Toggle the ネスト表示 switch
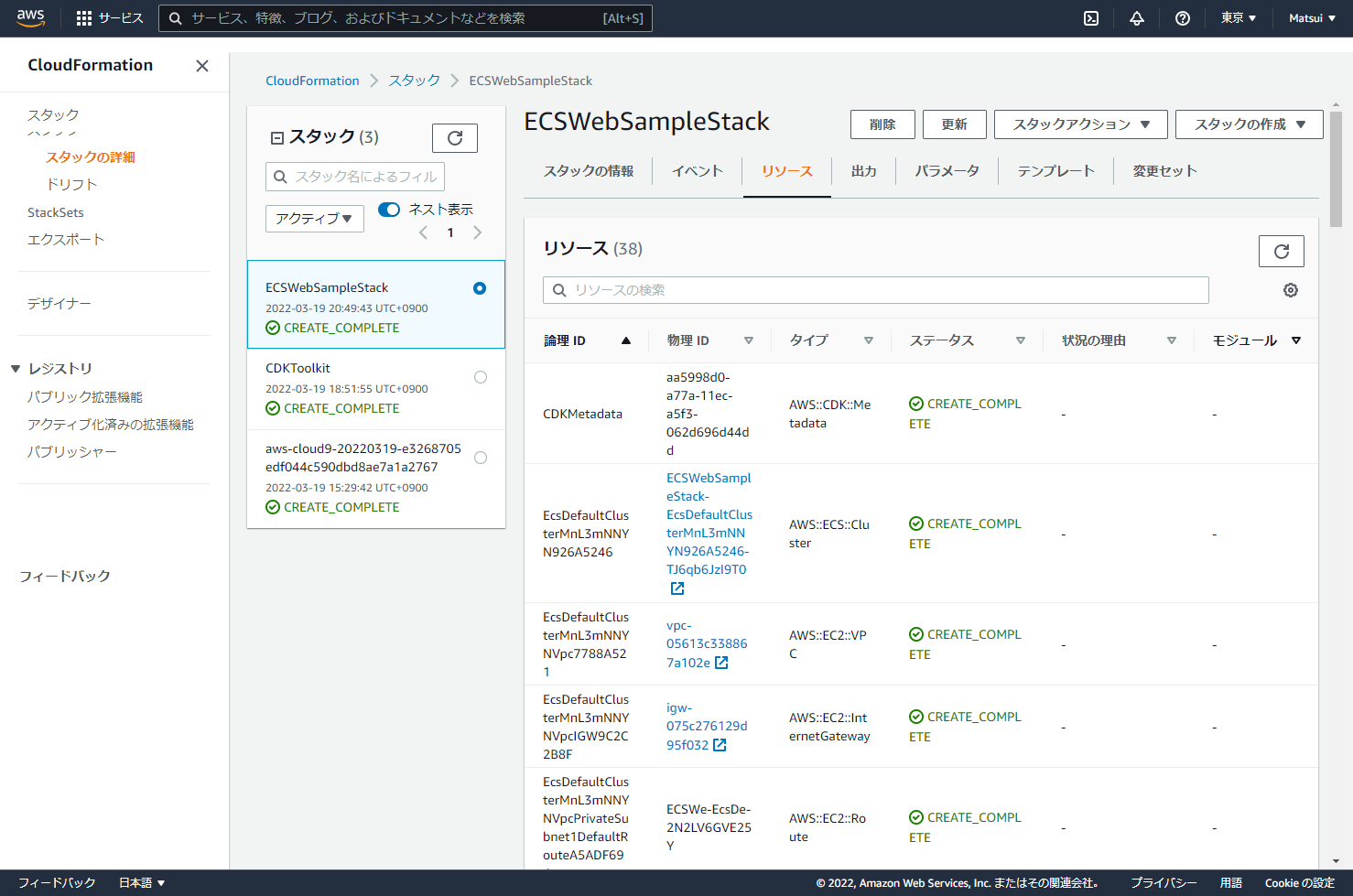Viewport: 1353px width, 896px height. (x=389, y=210)
